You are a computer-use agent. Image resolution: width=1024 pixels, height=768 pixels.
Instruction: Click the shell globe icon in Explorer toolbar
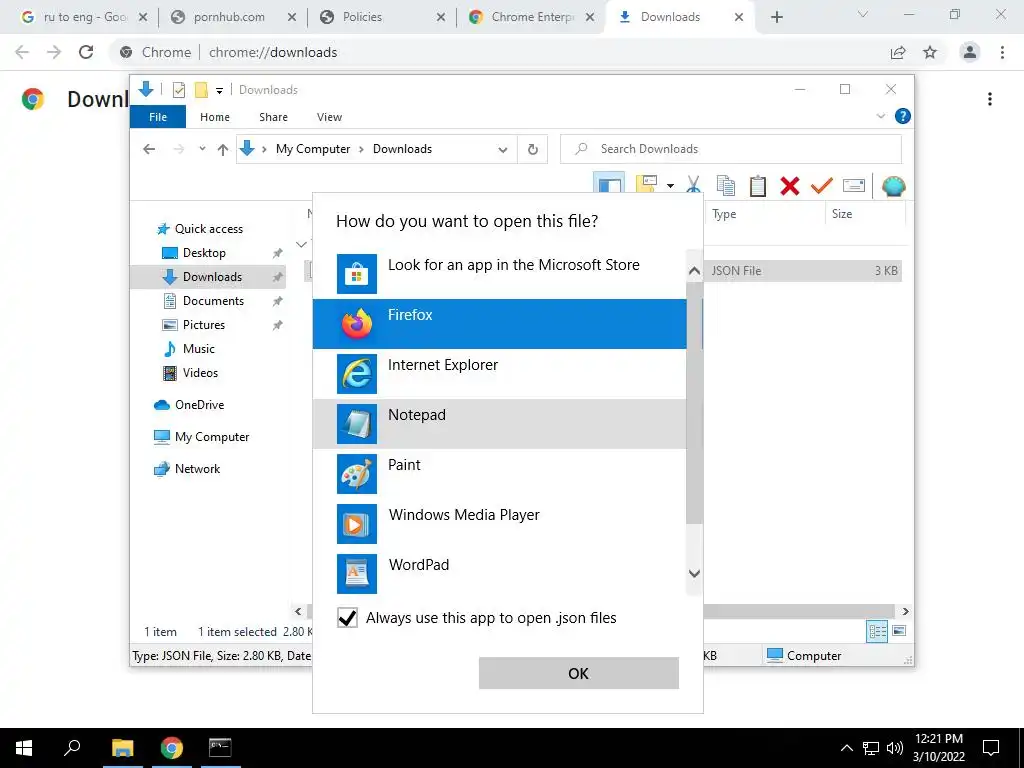[893, 186]
